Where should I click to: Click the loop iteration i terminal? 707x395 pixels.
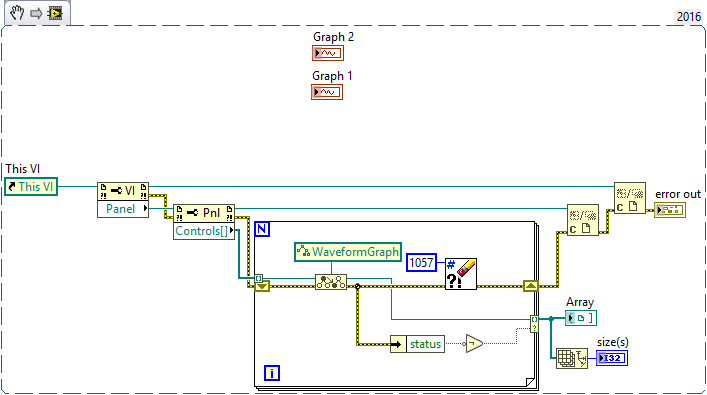(x=272, y=373)
